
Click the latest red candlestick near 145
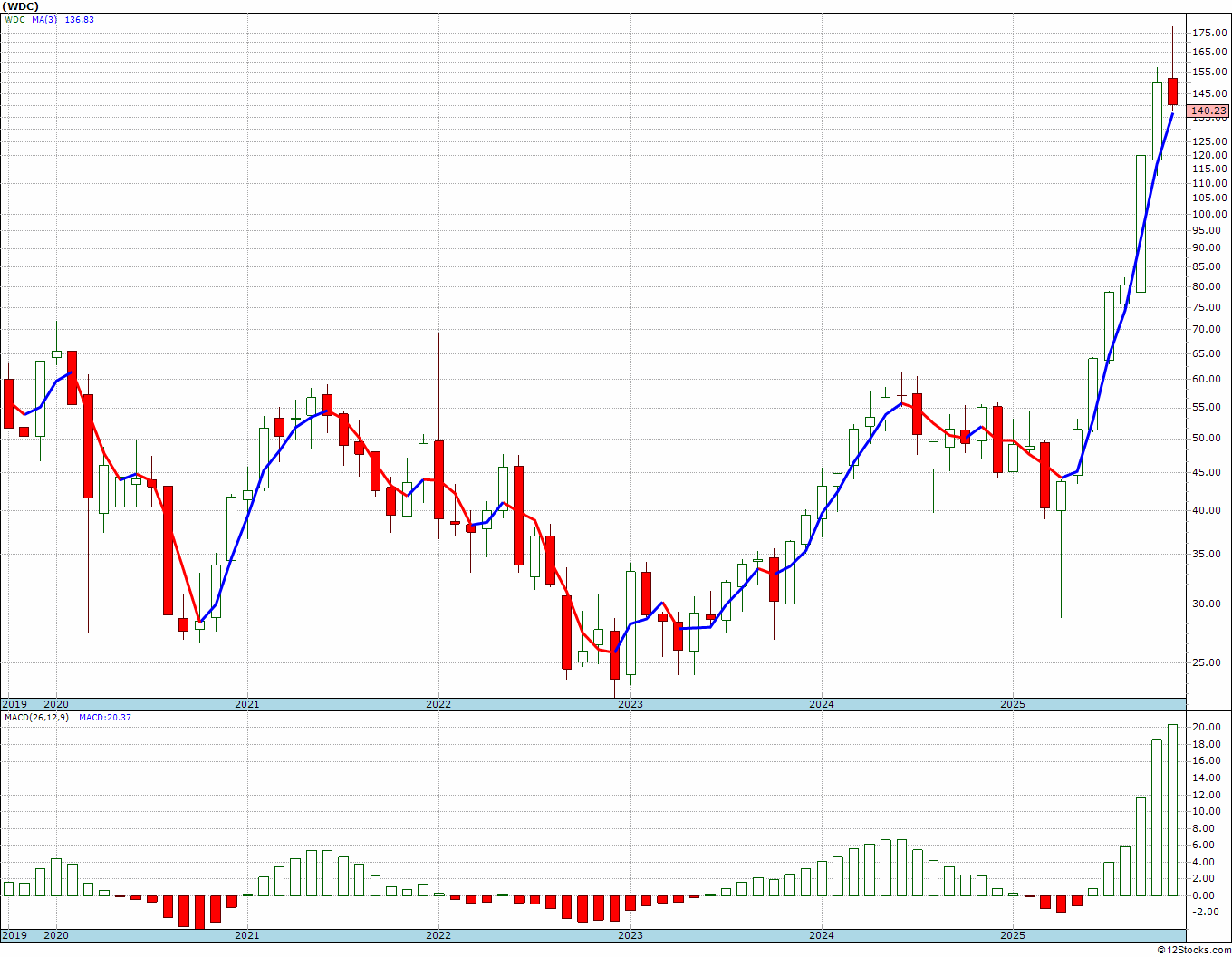[x=1172, y=92]
